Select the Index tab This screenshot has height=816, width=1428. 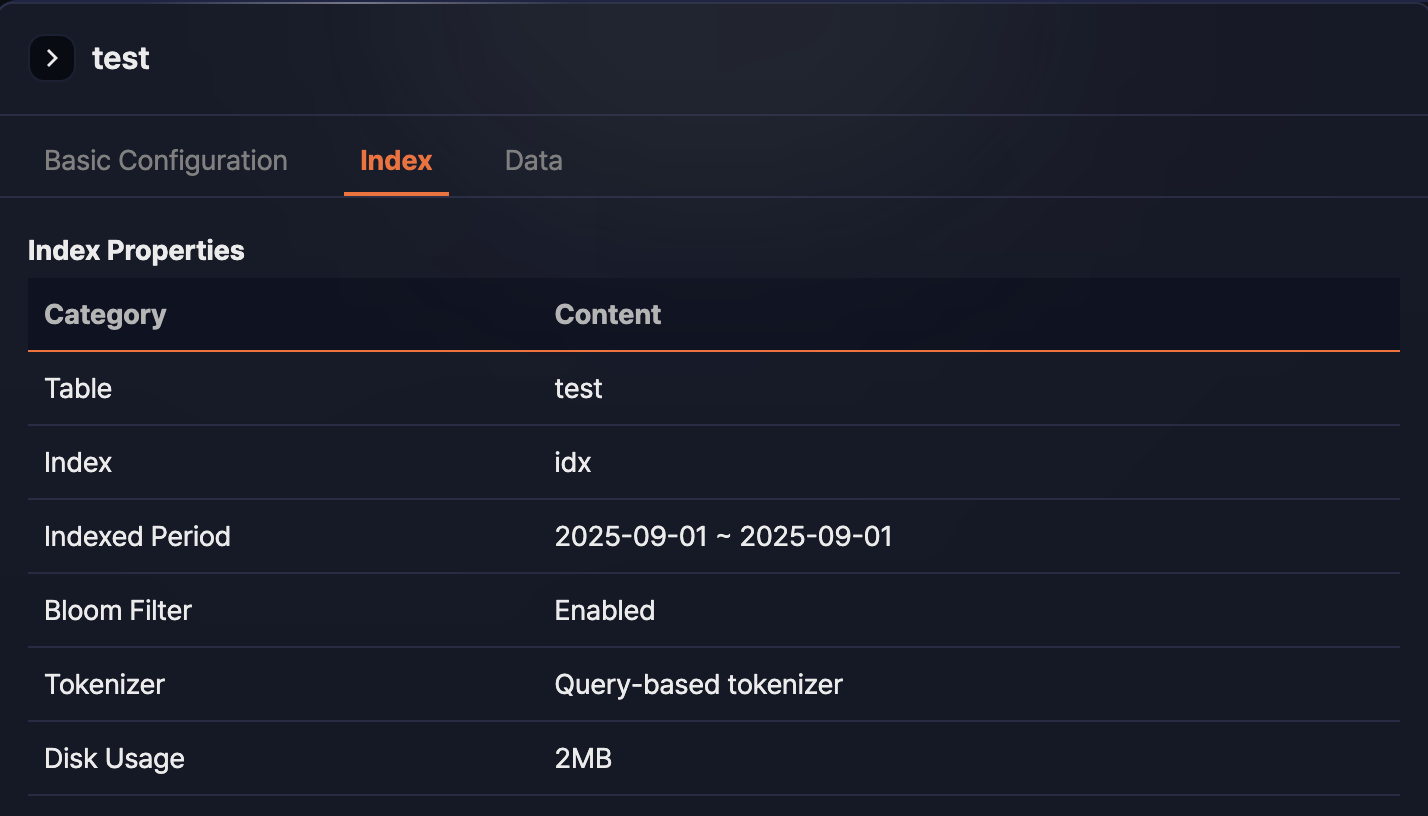tap(396, 160)
